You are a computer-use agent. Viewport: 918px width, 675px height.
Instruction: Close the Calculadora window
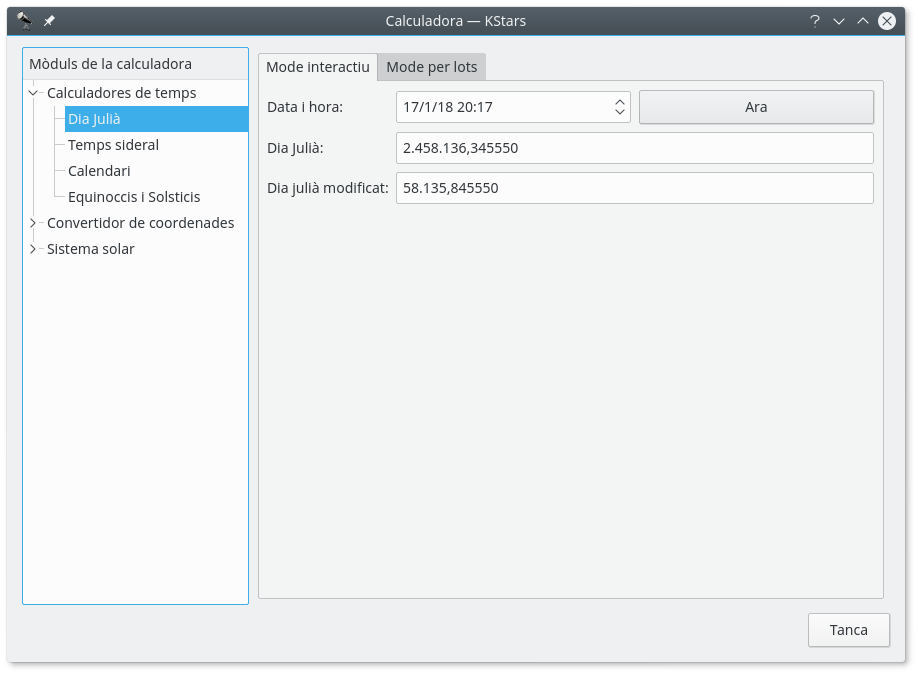[x=886, y=20]
